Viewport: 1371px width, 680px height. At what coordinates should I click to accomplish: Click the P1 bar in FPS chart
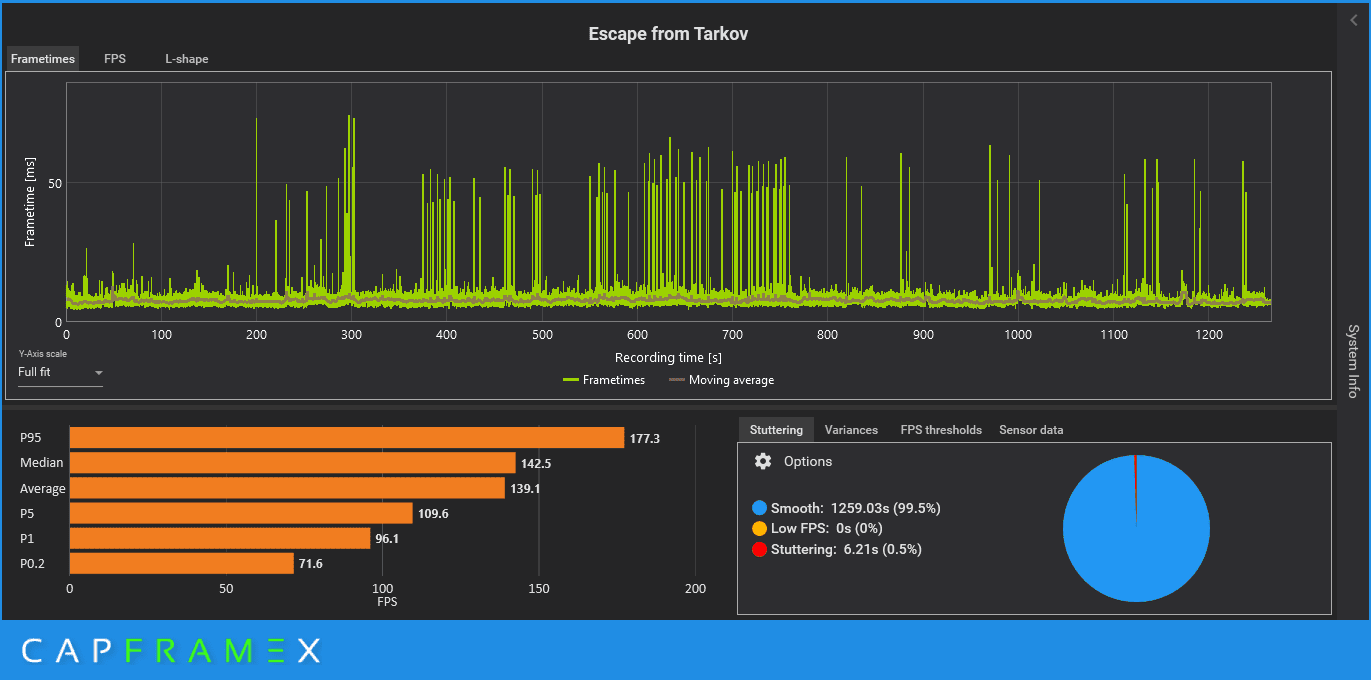220,539
